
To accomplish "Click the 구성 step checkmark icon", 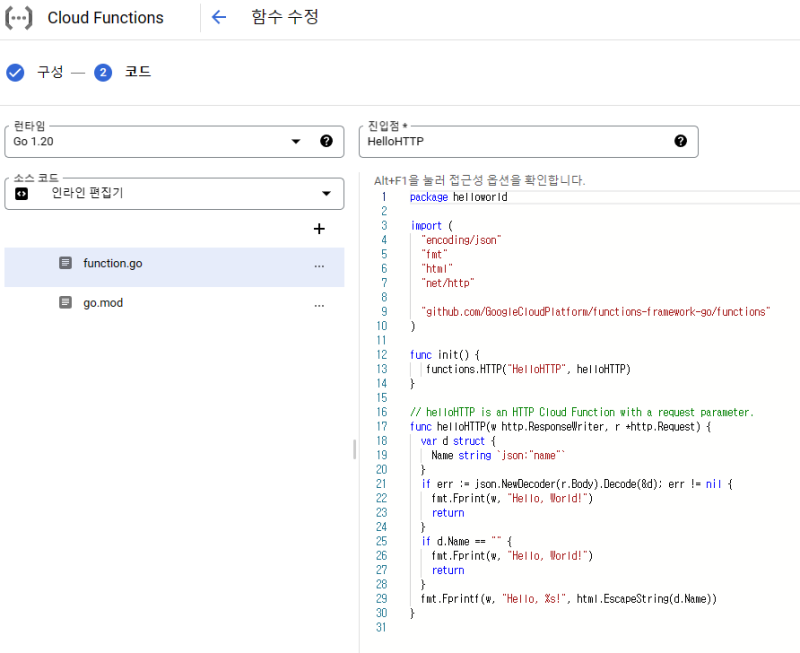I will pos(15,72).
